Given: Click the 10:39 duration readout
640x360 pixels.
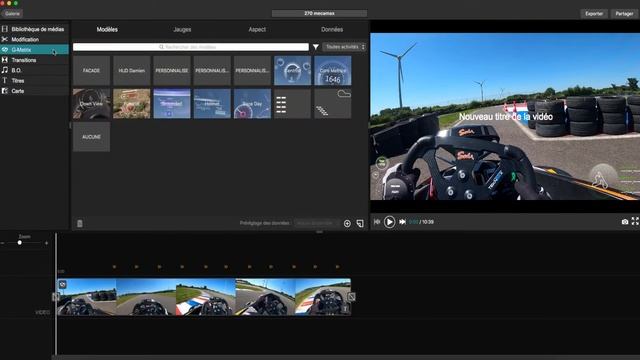Looking at the screenshot, I should tap(428, 222).
